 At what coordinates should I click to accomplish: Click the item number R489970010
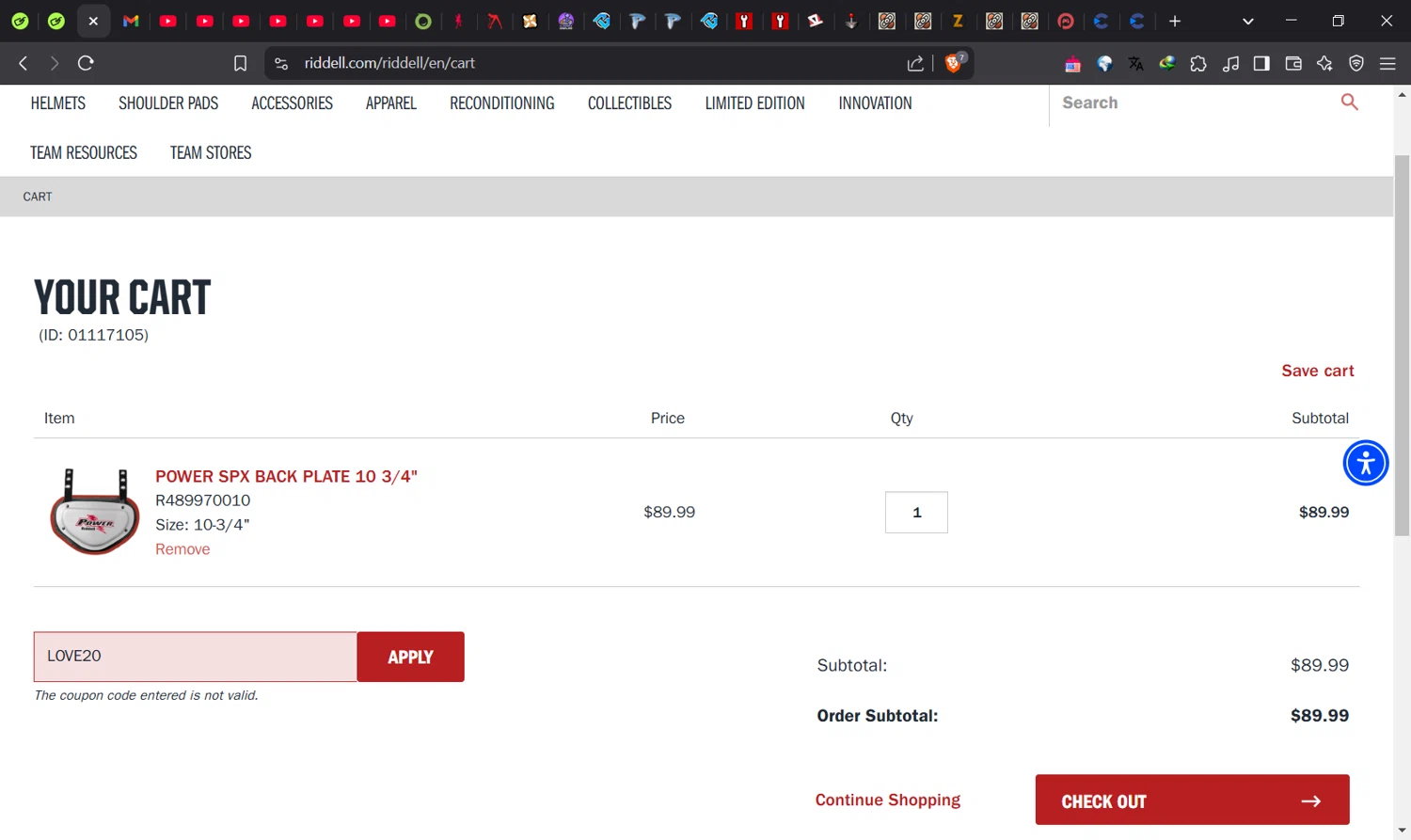pos(202,500)
